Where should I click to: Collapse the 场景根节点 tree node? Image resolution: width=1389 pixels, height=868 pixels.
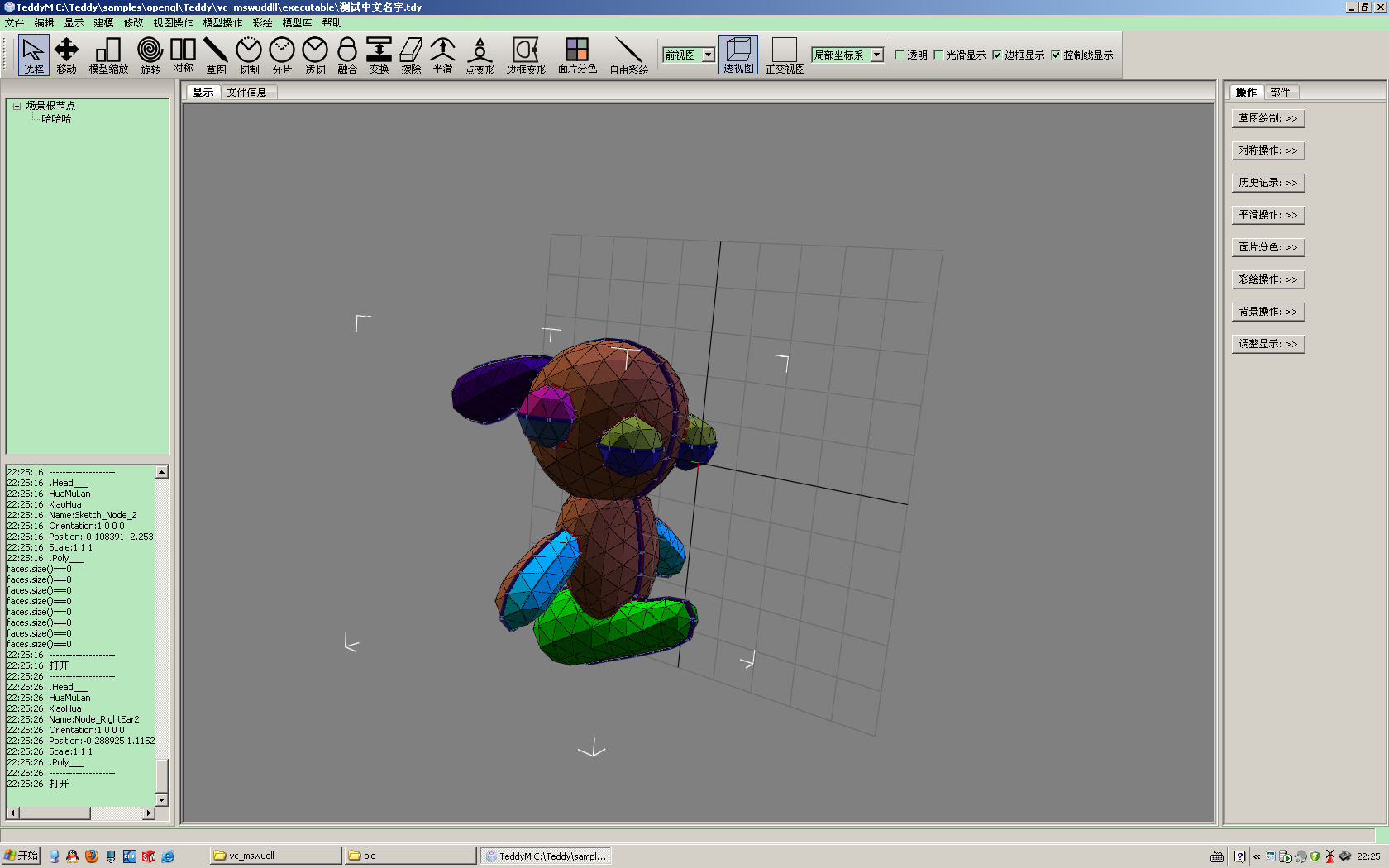17,106
